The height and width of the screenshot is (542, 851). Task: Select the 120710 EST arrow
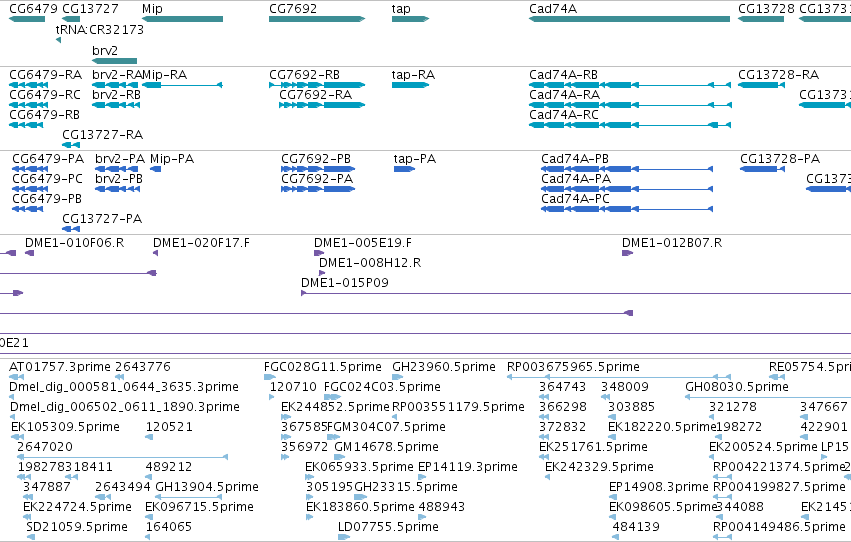(272, 397)
